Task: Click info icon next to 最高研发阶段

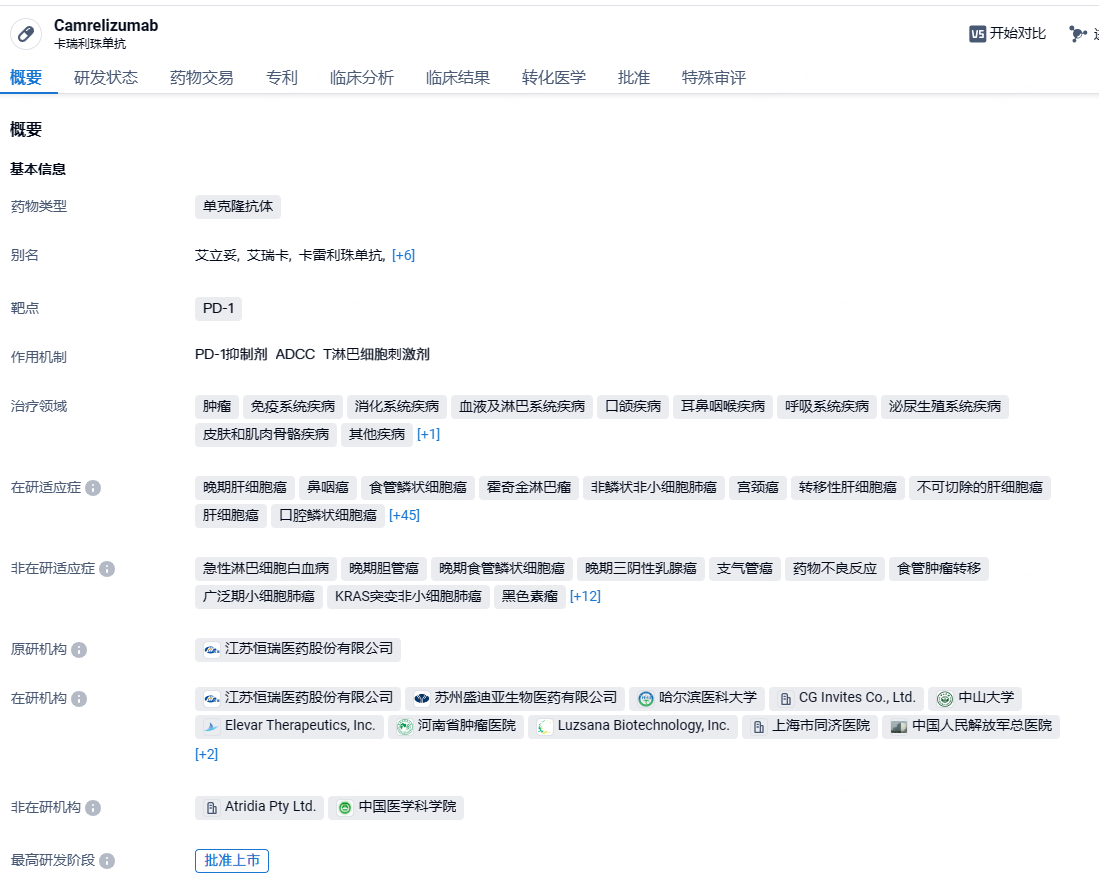Action: pyautogui.click(x=107, y=861)
